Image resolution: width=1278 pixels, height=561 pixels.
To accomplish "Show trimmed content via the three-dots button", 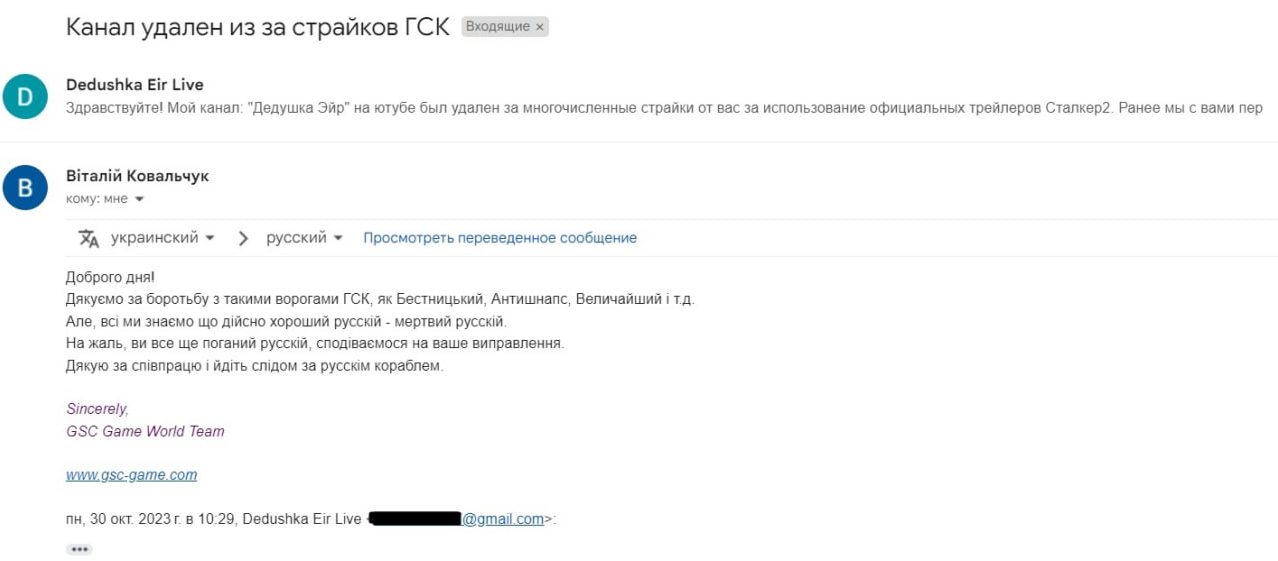I will point(79,549).
